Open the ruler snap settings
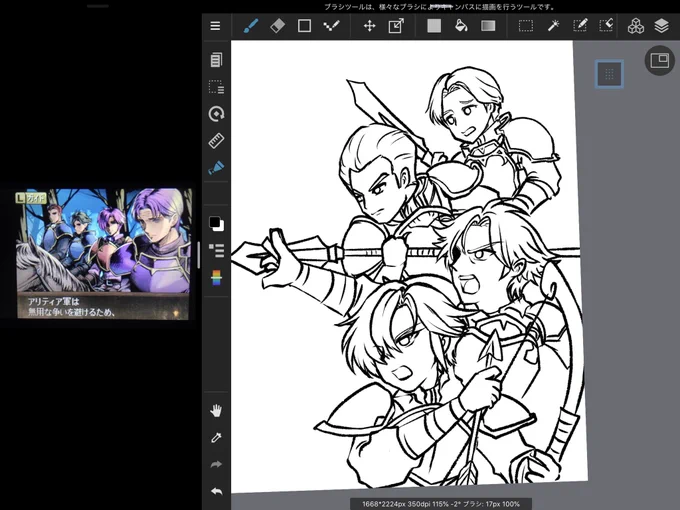Screen dimensions: 680x510 pyautogui.click(x=216, y=141)
